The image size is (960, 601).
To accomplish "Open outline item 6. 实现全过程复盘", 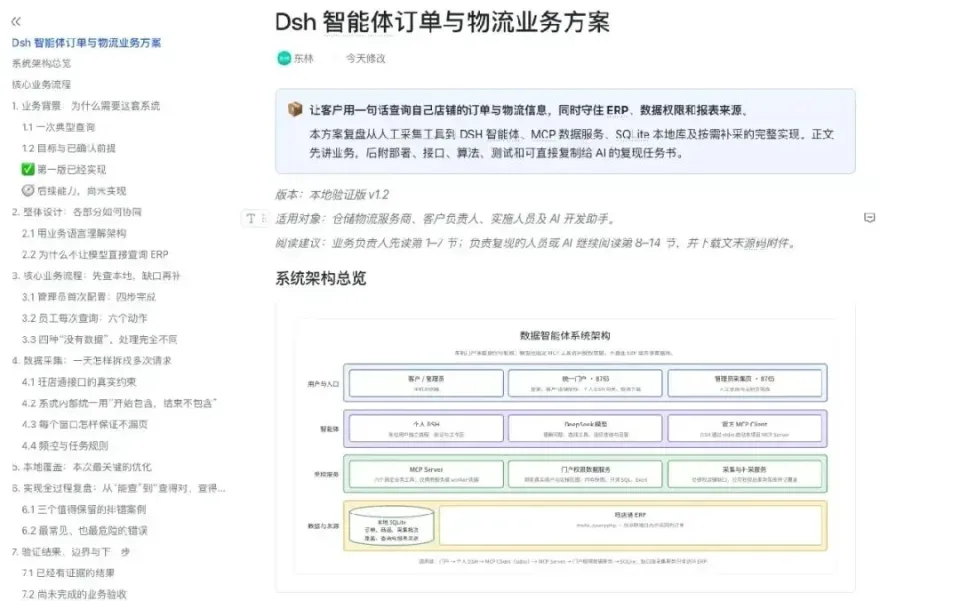I will click(x=118, y=488).
